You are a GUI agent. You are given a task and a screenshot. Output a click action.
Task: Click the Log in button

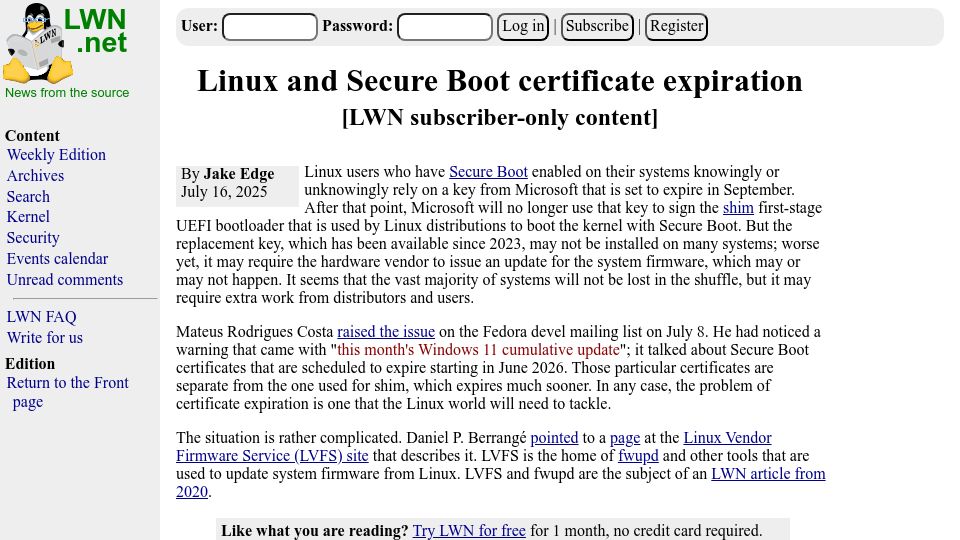(523, 27)
